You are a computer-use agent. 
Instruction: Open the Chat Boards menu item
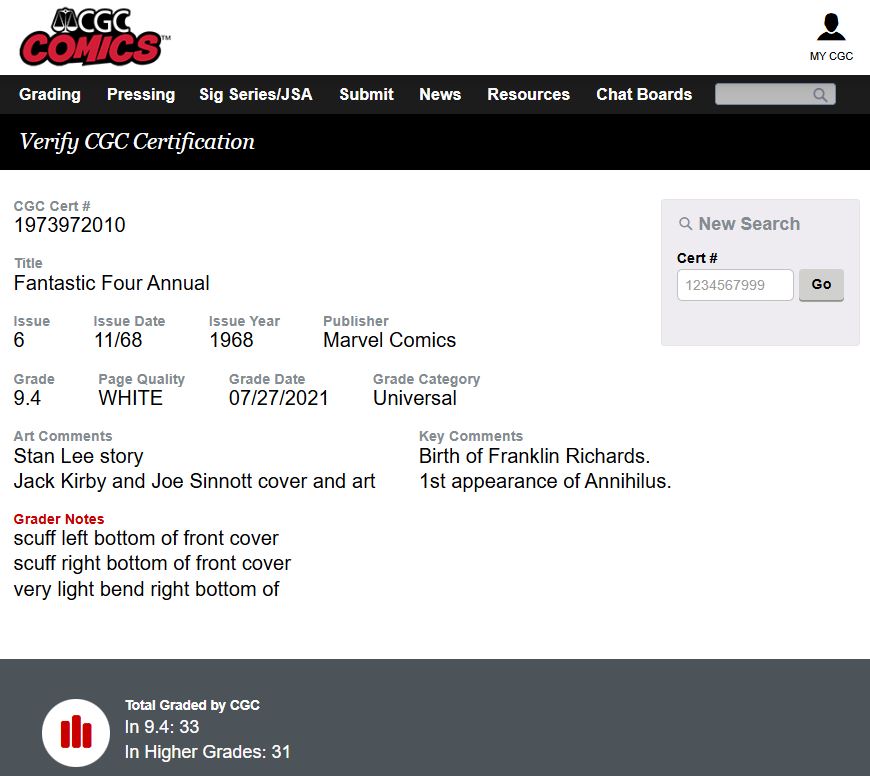coord(644,94)
